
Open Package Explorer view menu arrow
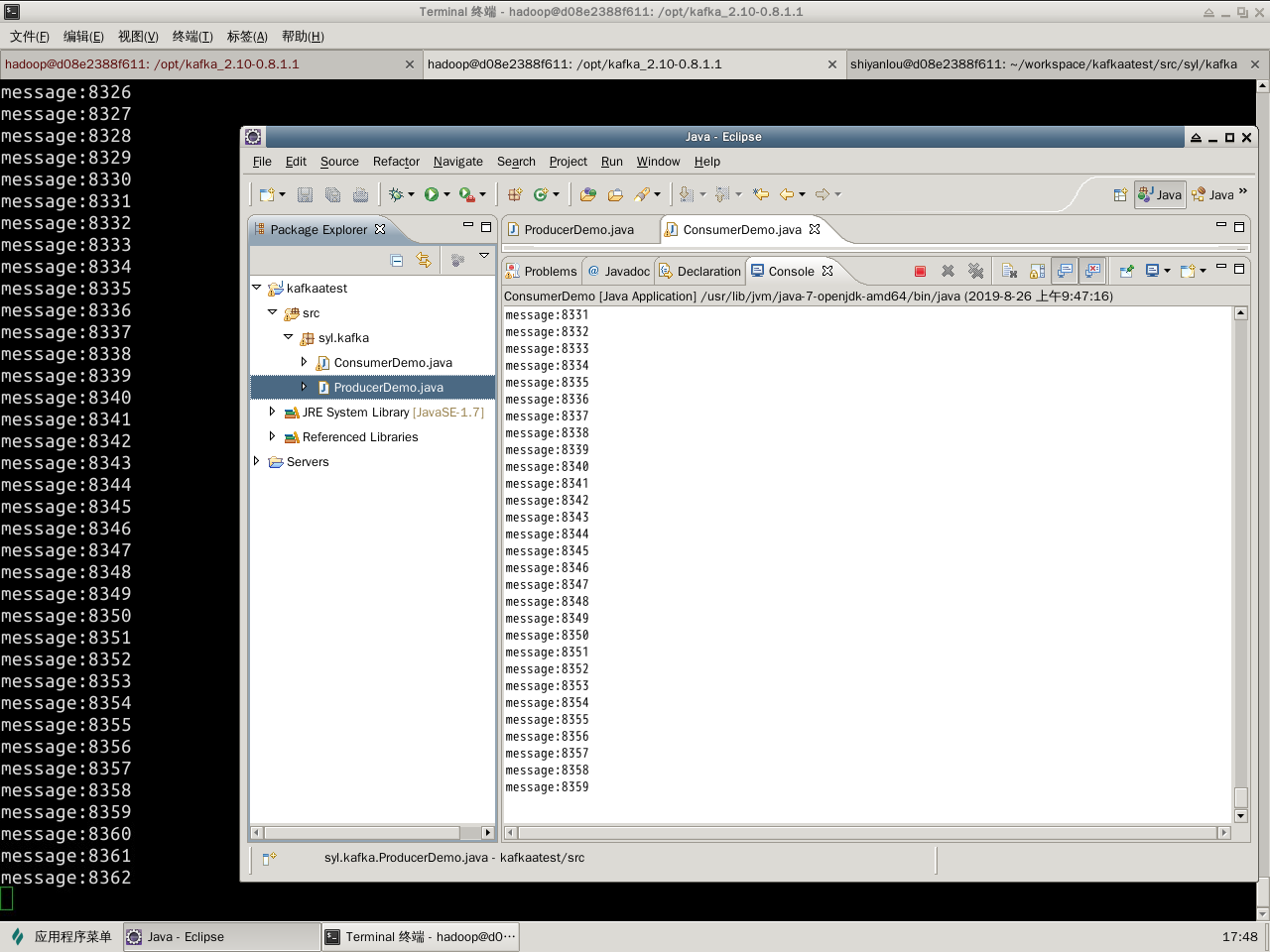pyautogui.click(x=484, y=256)
